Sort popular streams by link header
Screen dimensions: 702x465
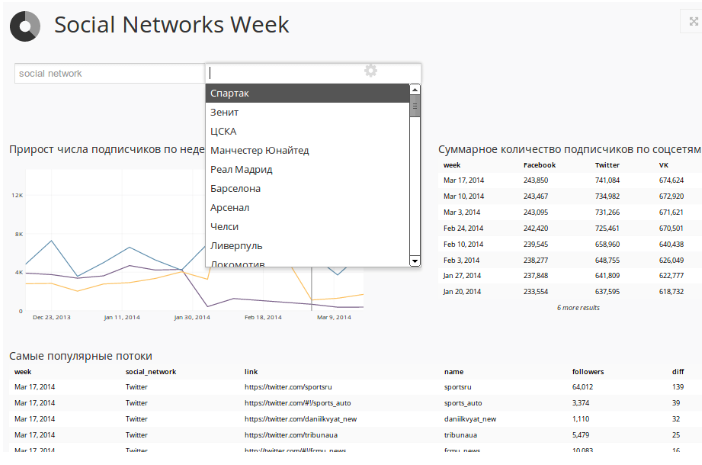coord(251,371)
